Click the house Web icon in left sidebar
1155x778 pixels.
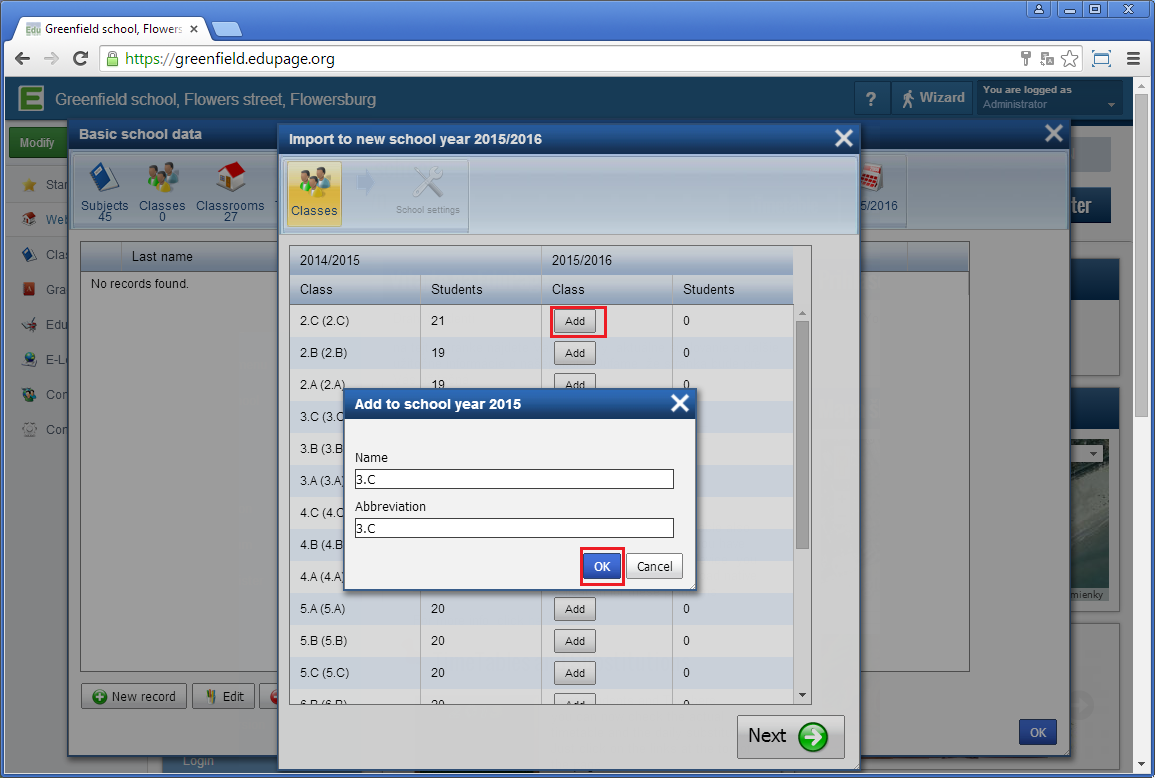click(x=29, y=219)
